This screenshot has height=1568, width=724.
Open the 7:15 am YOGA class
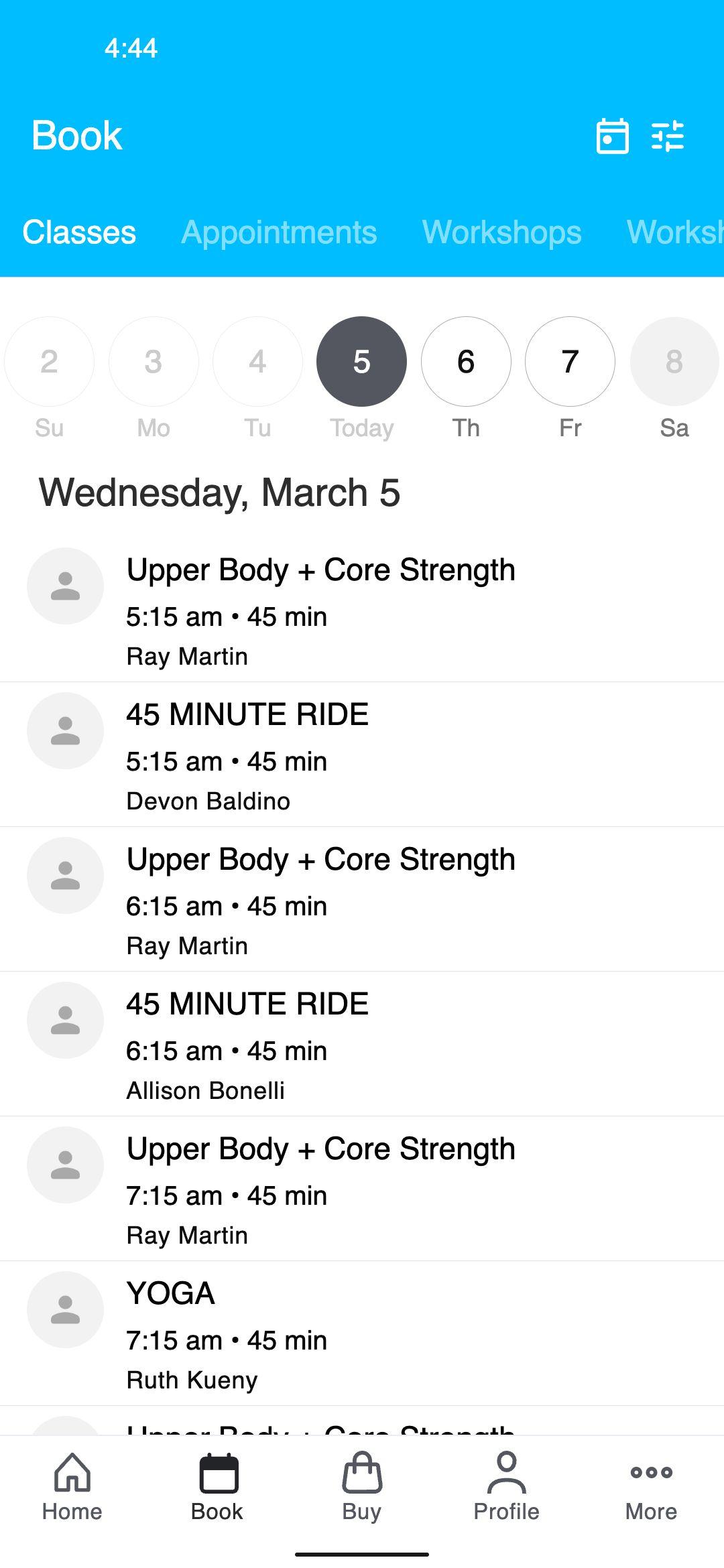(362, 1333)
